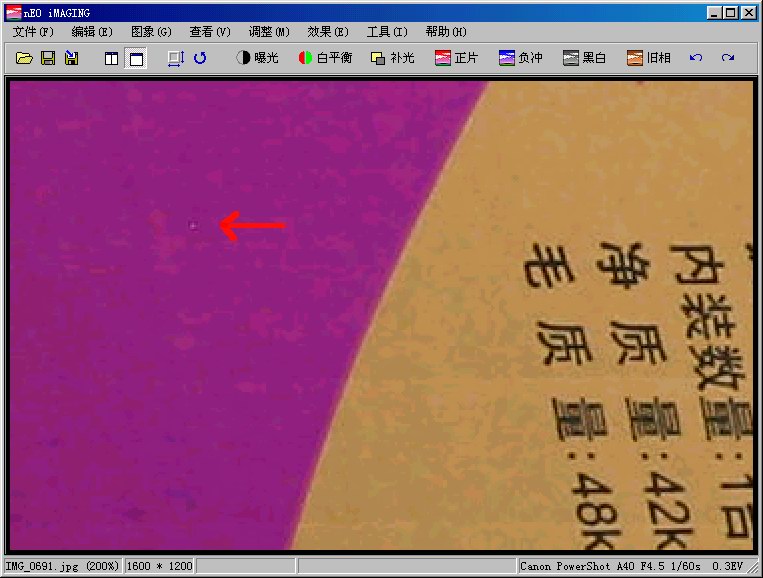This screenshot has height=578, width=763.
Task: Apply the 正片 positive film effect
Action: coord(456,59)
